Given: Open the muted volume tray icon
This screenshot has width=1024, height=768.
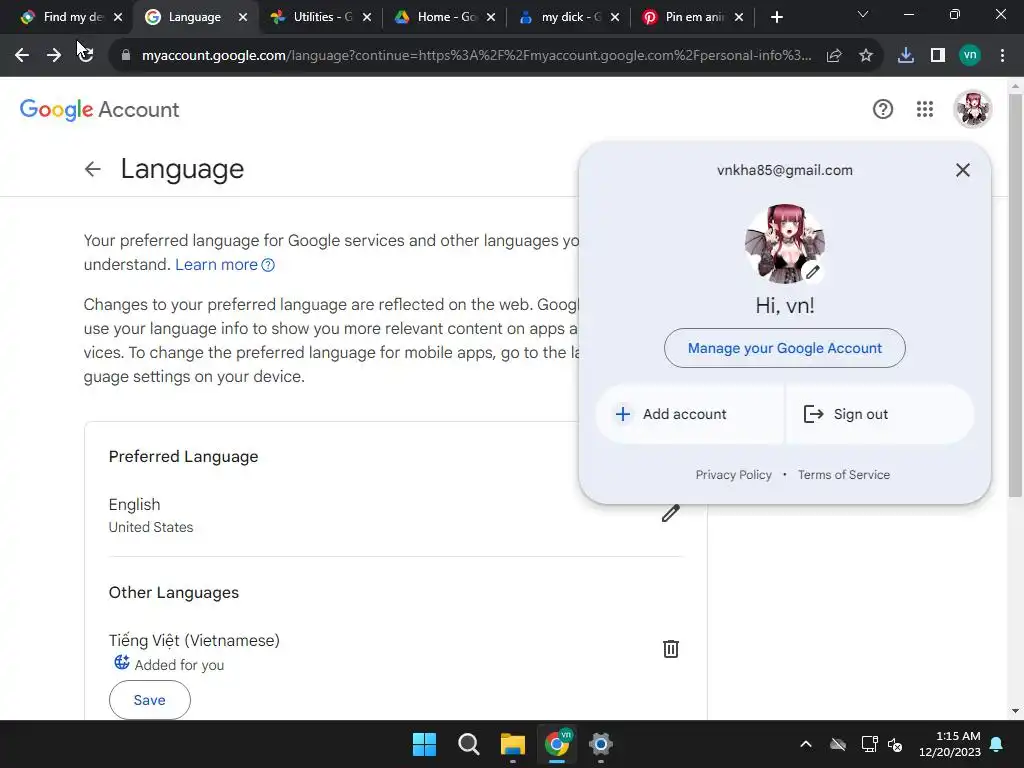Looking at the screenshot, I should [895, 744].
